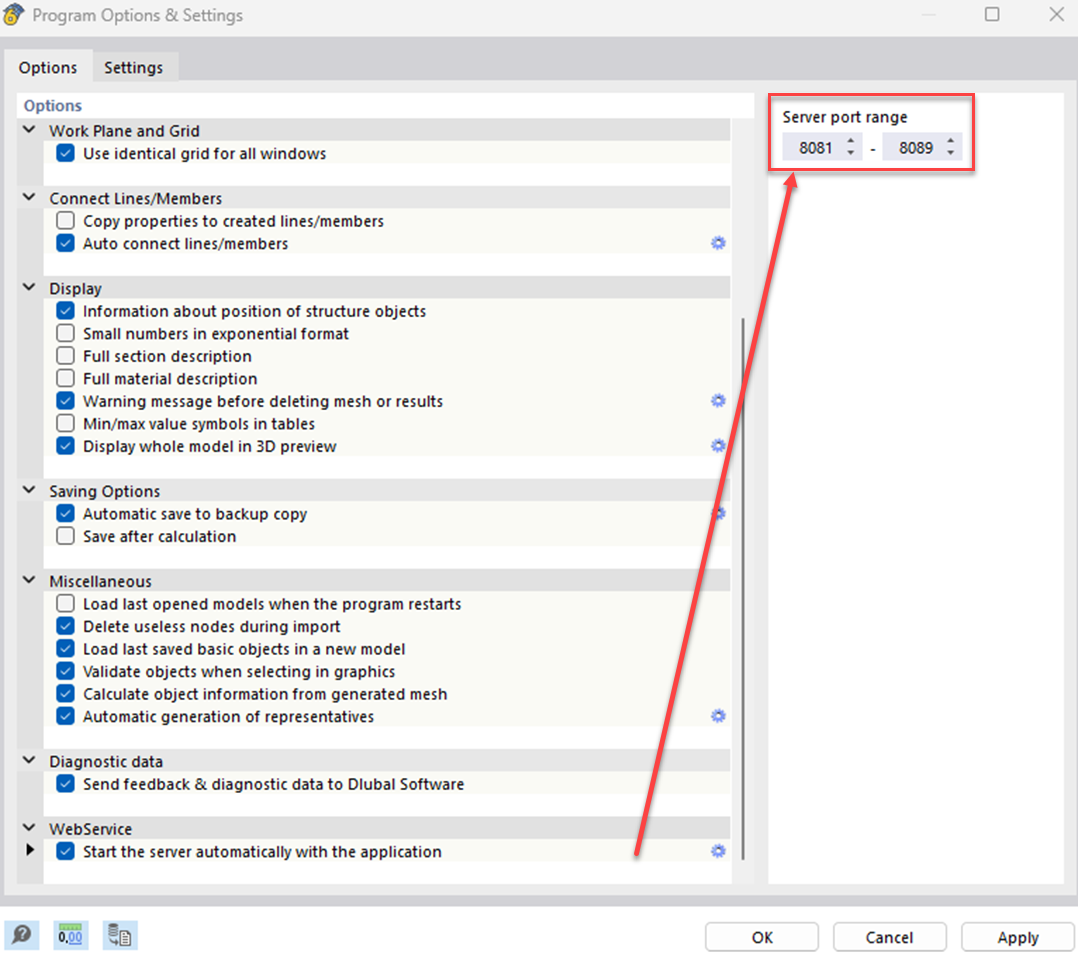Viewport: 1078px width, 960px height.
Task: Increase the 8081 port with its up stepper
Action: coord(850,141)
